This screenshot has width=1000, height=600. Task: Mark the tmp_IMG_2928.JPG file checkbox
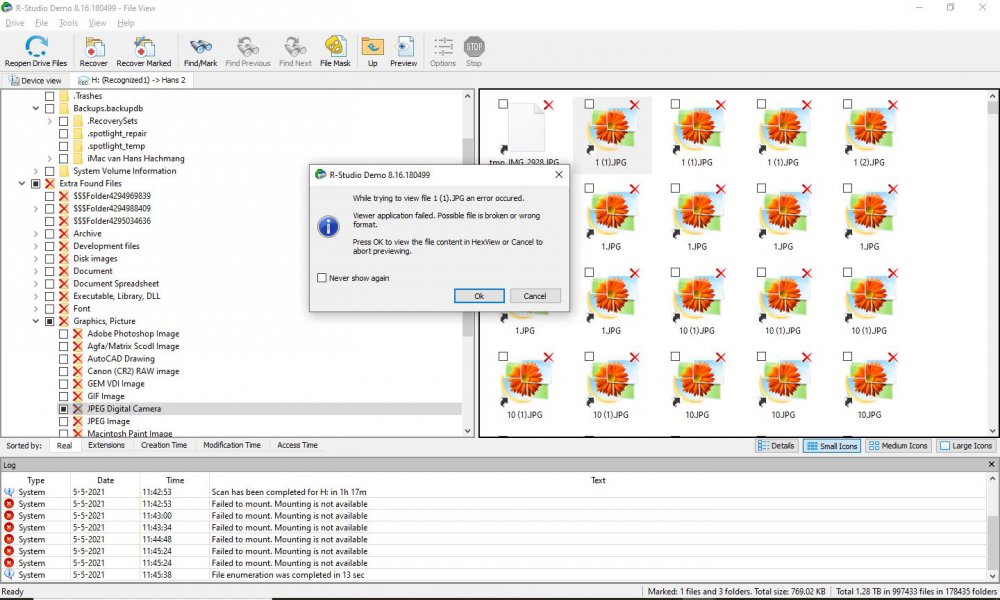click(503, 104)
